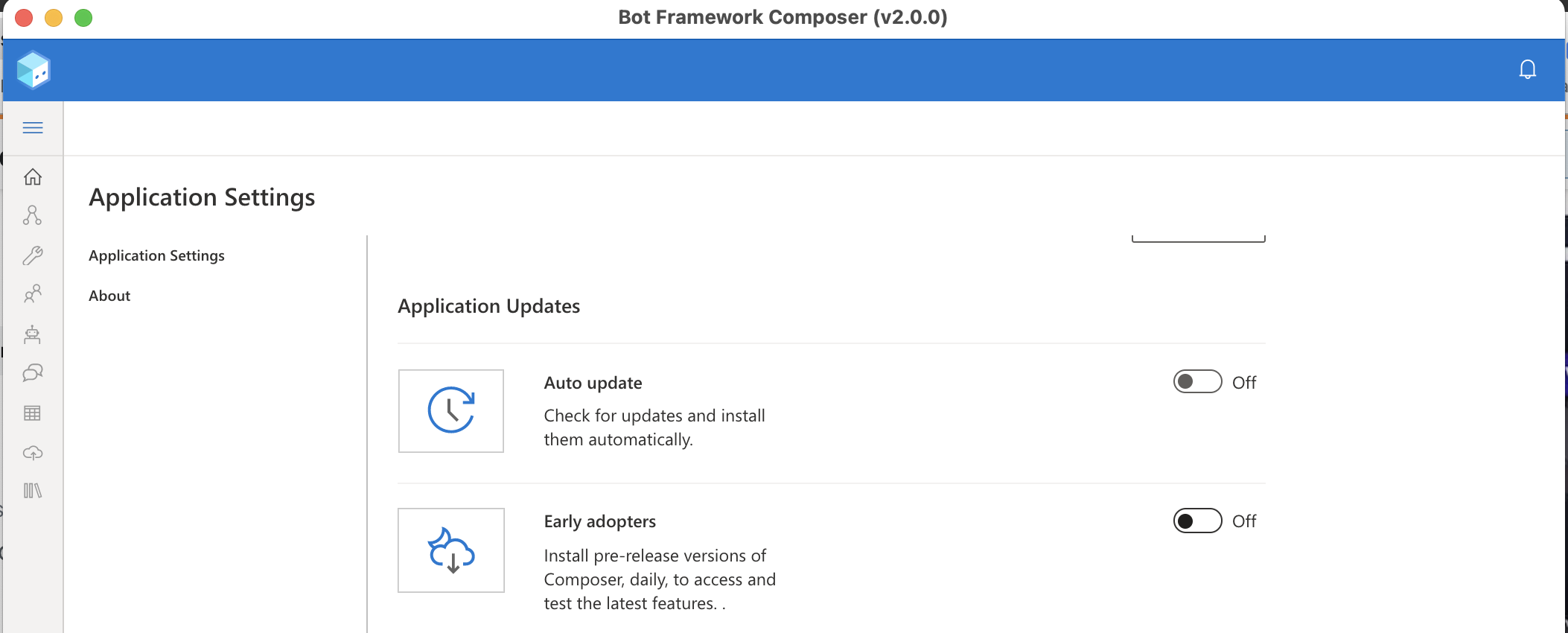The width and height of the screenshot is (1568, 633).
Task: Open the Package manager library icon
Action: [33, 491]
